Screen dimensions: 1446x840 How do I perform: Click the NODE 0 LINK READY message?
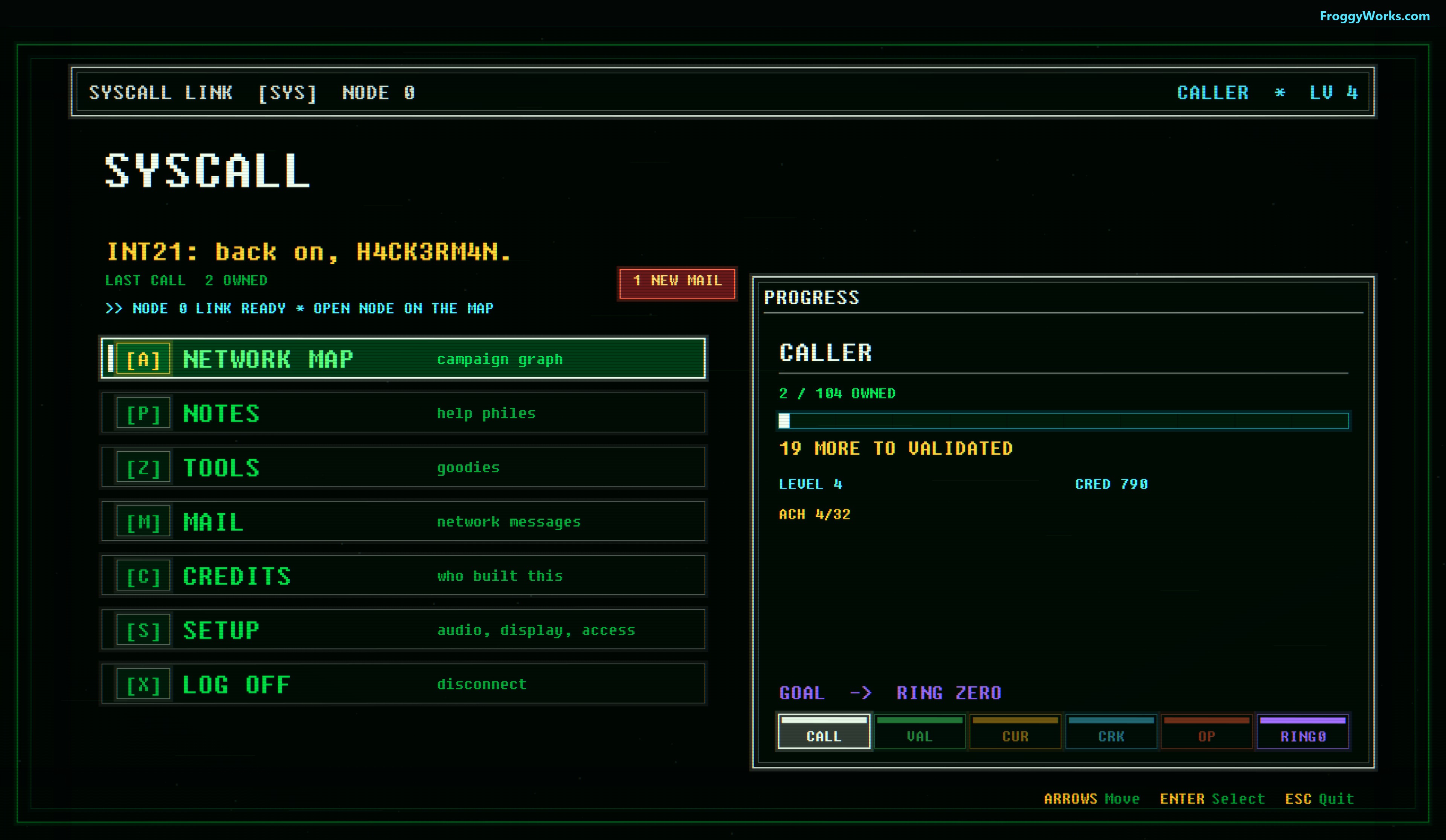click(299, 309)
